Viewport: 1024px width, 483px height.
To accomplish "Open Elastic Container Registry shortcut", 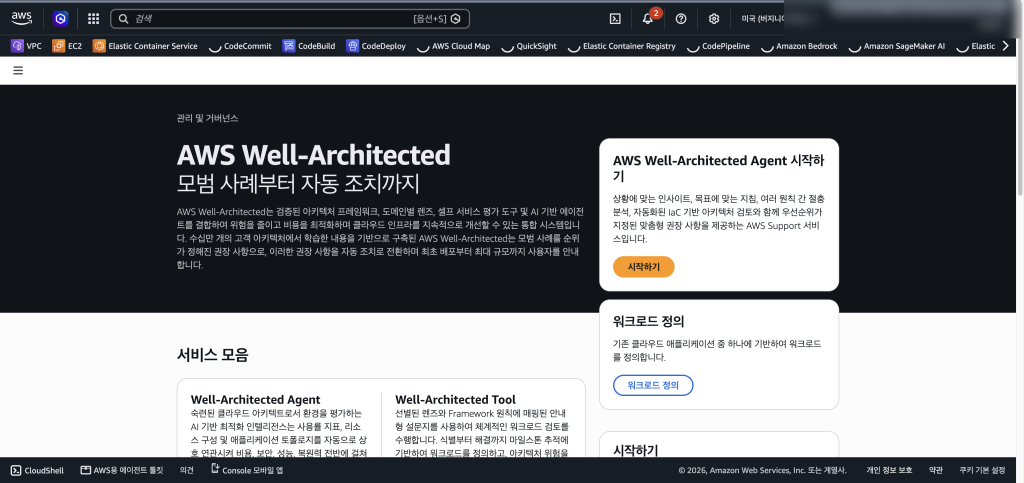I will [621, 46].
